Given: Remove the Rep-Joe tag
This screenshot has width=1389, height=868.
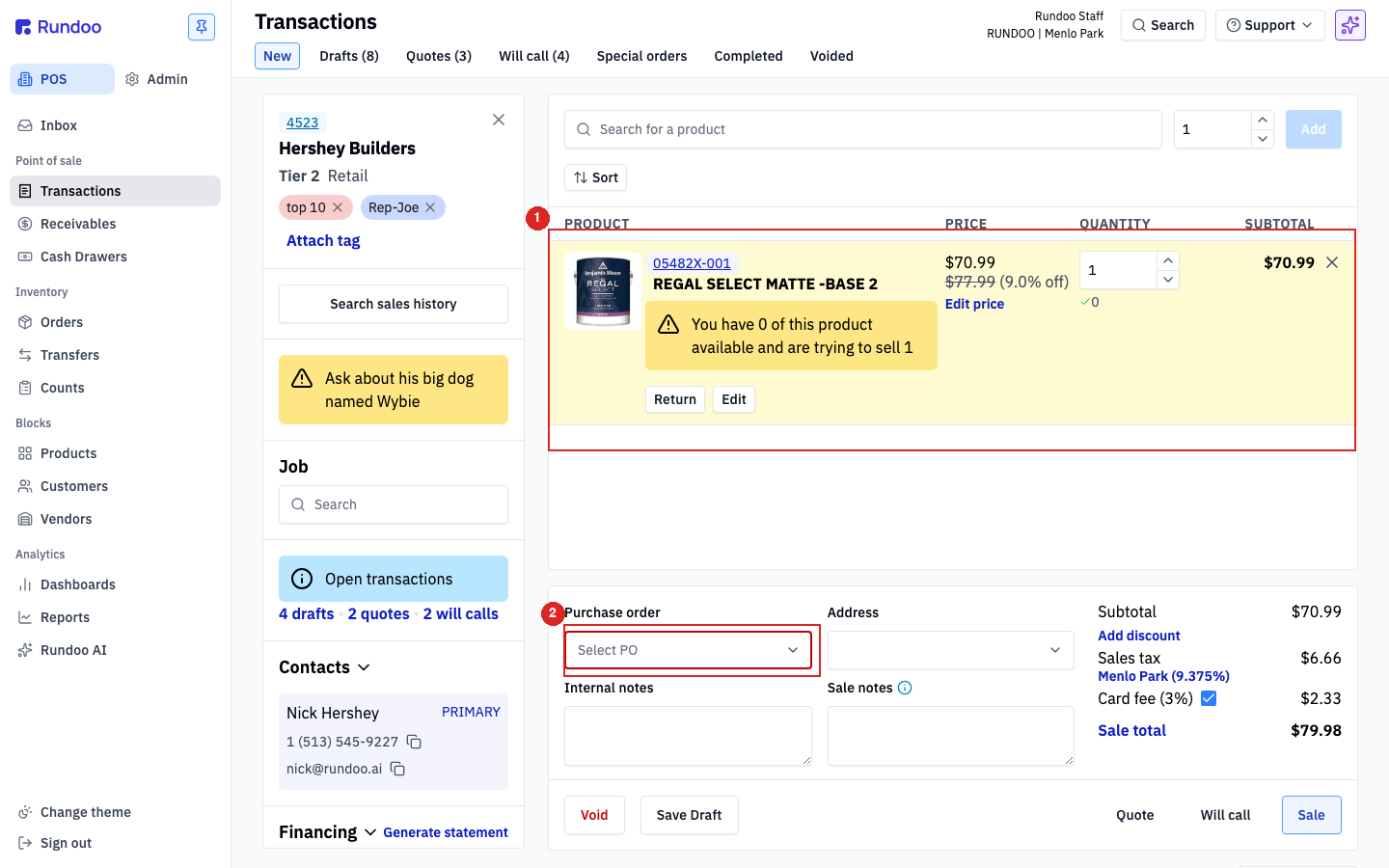Looking at the screenshot, I should (x=430, y=207).
